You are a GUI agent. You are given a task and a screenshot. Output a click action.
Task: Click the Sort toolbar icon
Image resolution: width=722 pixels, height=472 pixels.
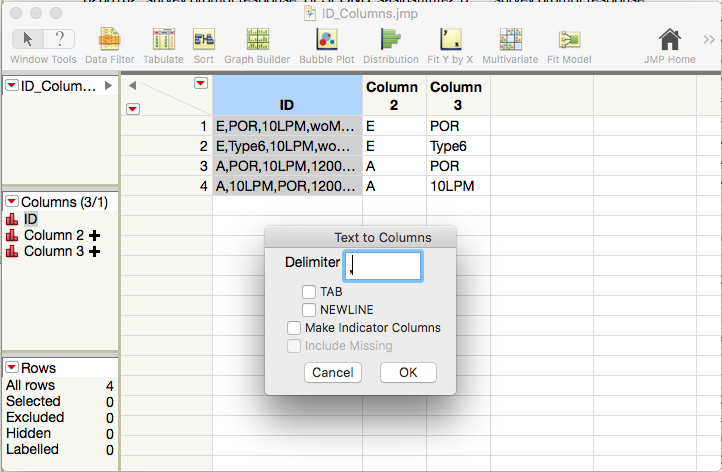[204, 44]
